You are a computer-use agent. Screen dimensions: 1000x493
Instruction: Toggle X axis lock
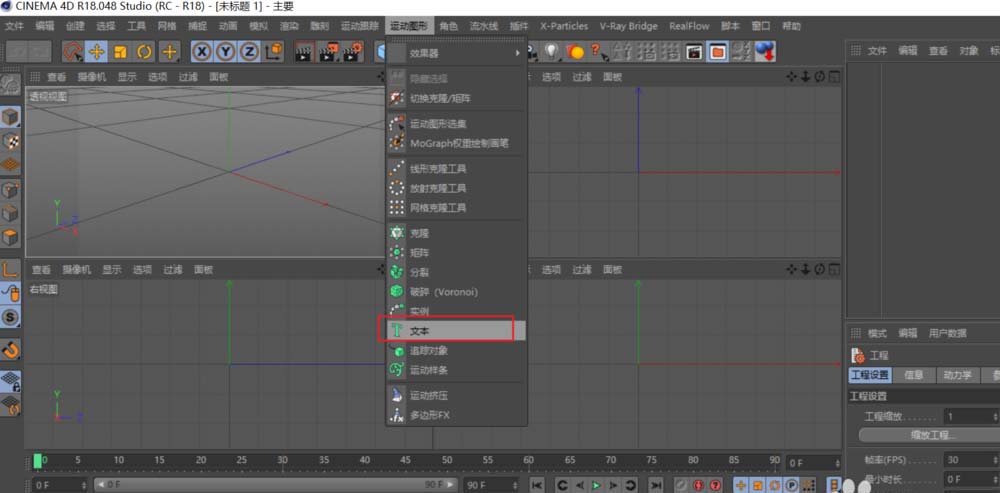[202, 52]
